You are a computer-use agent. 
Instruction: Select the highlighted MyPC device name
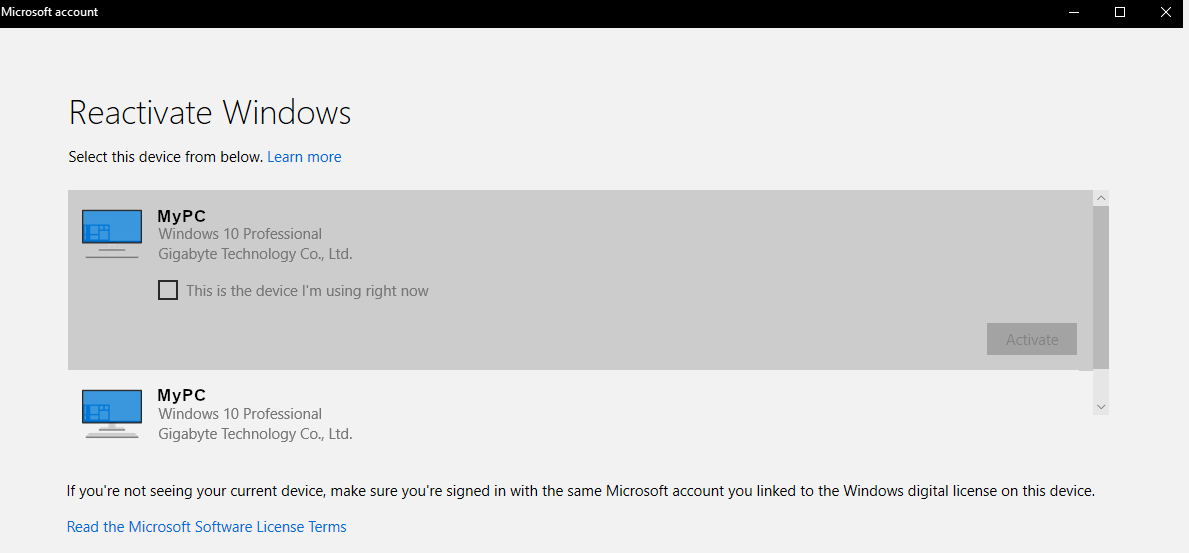(181, 216)
